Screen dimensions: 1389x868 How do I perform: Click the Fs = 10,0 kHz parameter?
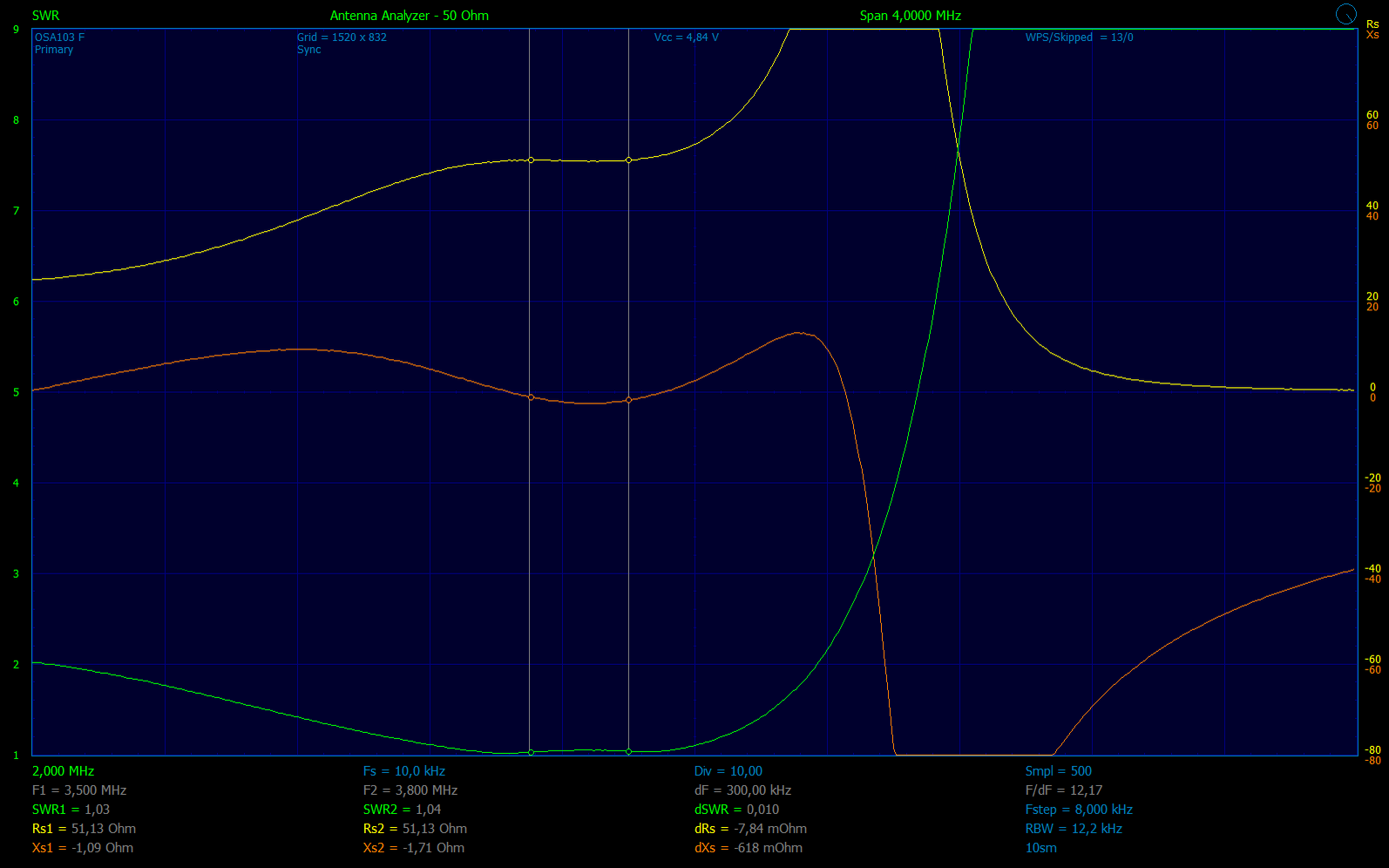(403, 771)
